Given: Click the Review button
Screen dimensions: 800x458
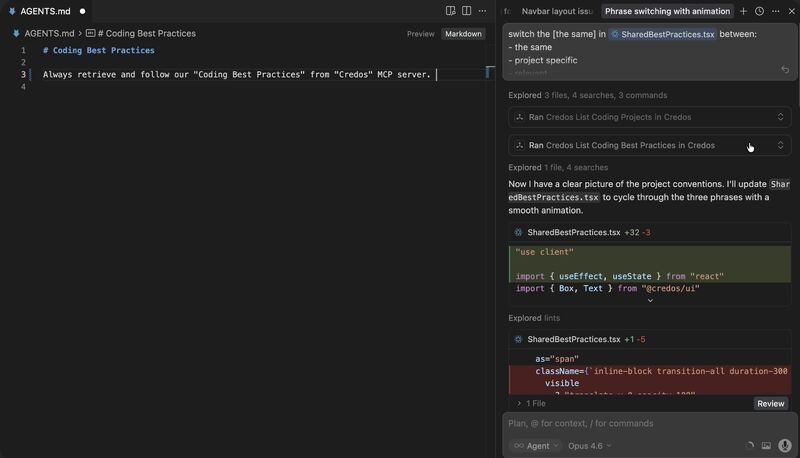Looking at the screenshot, I should 770,404.
